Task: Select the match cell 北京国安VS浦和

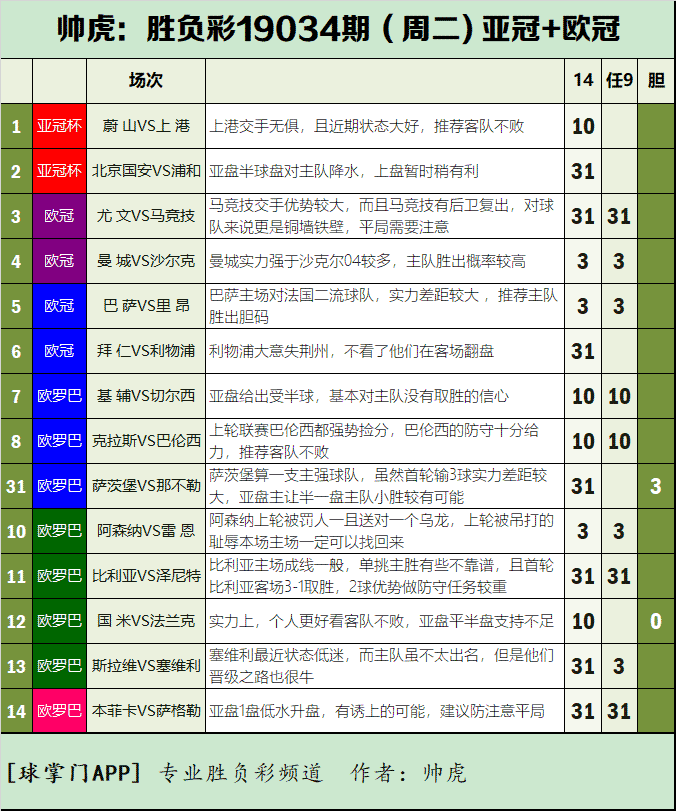Action: (146, 171)
